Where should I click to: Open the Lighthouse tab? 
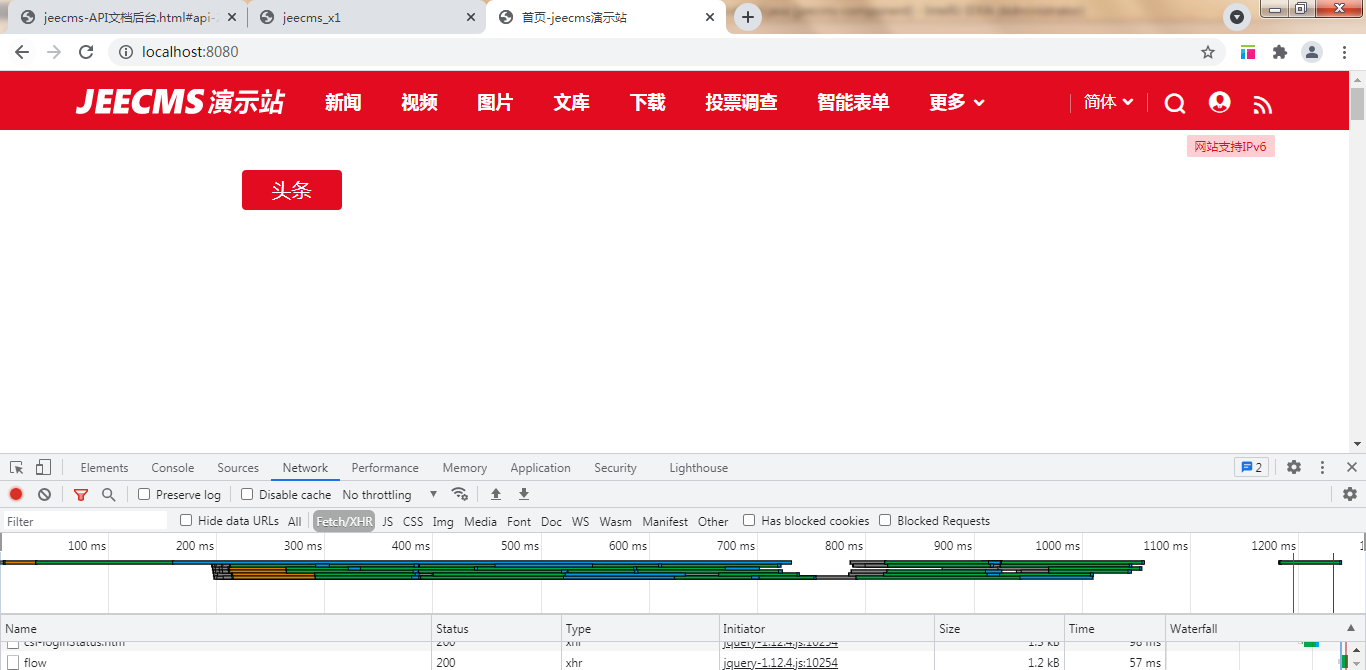click(x=698, y=467)
